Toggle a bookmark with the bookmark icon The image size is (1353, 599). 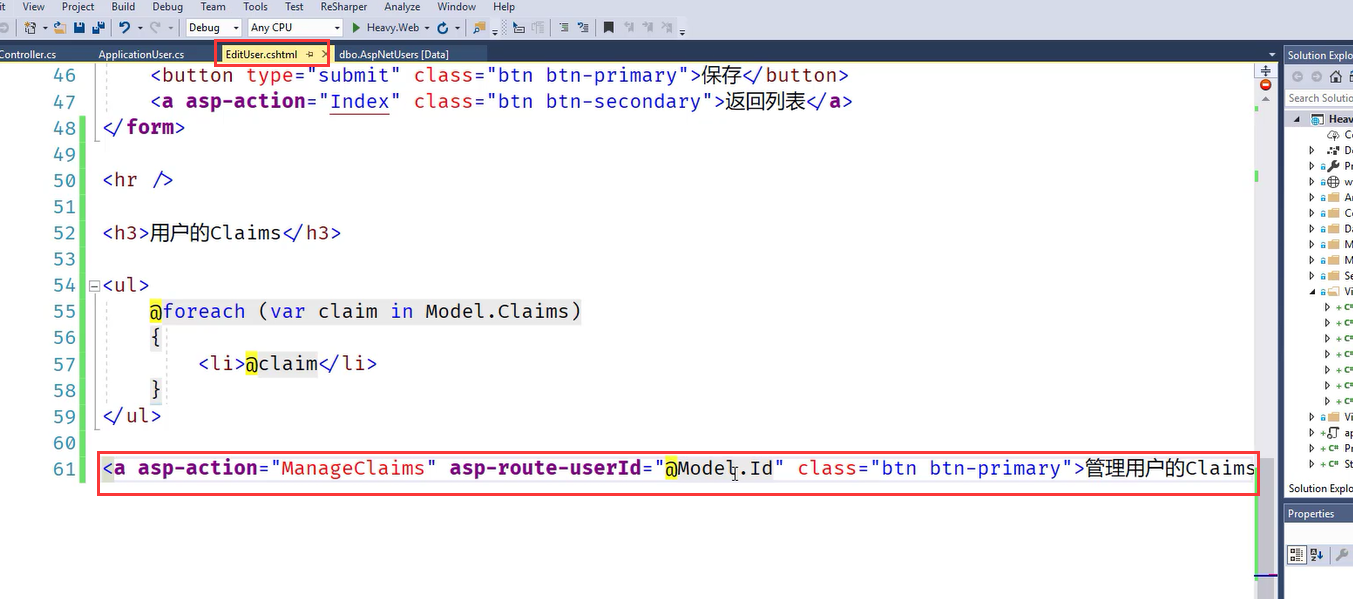coord(608,28)
